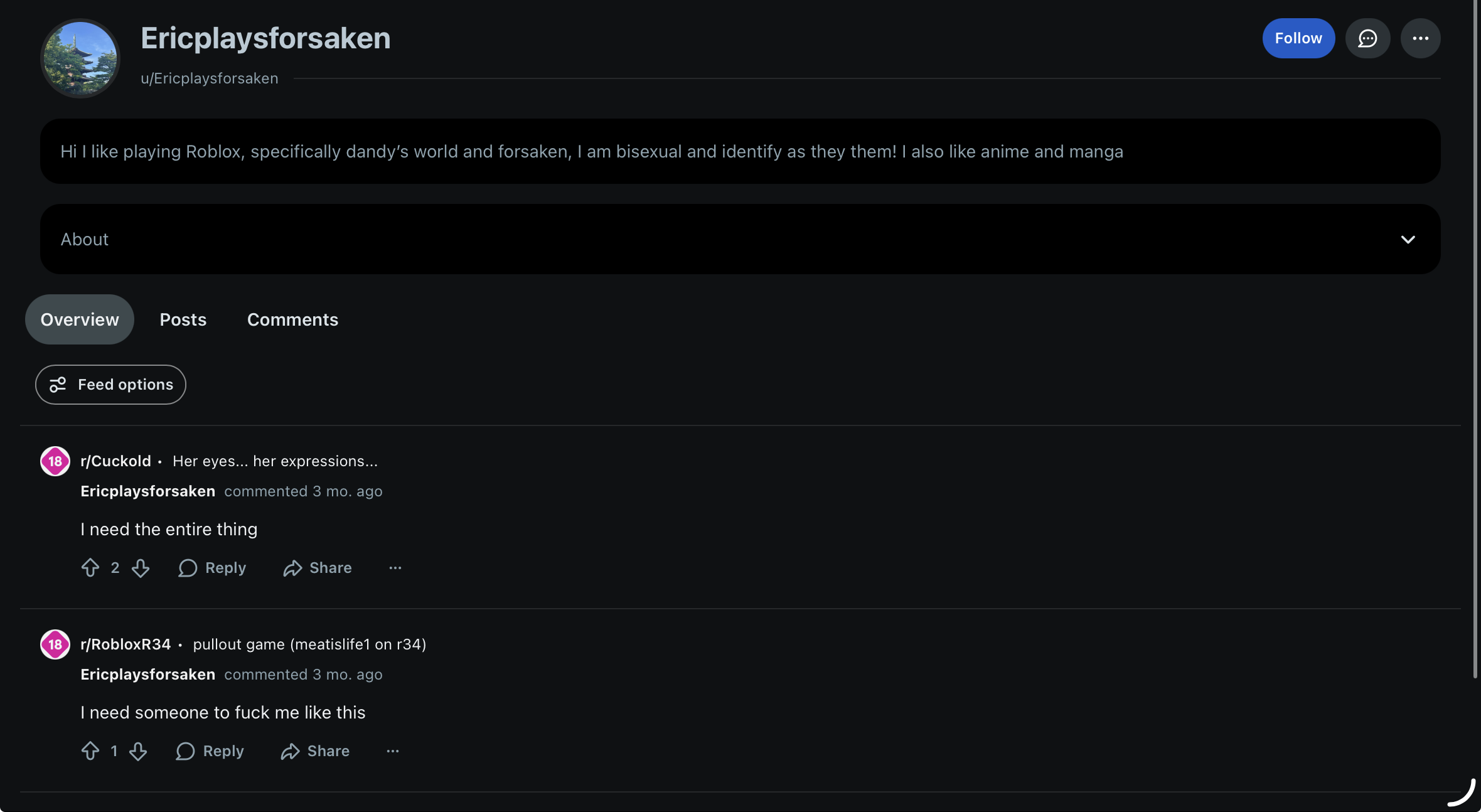Switch to the Comments tab
Image resolution: width=1481 pixels, height=812 pixels.
click(x=292, y=319)
